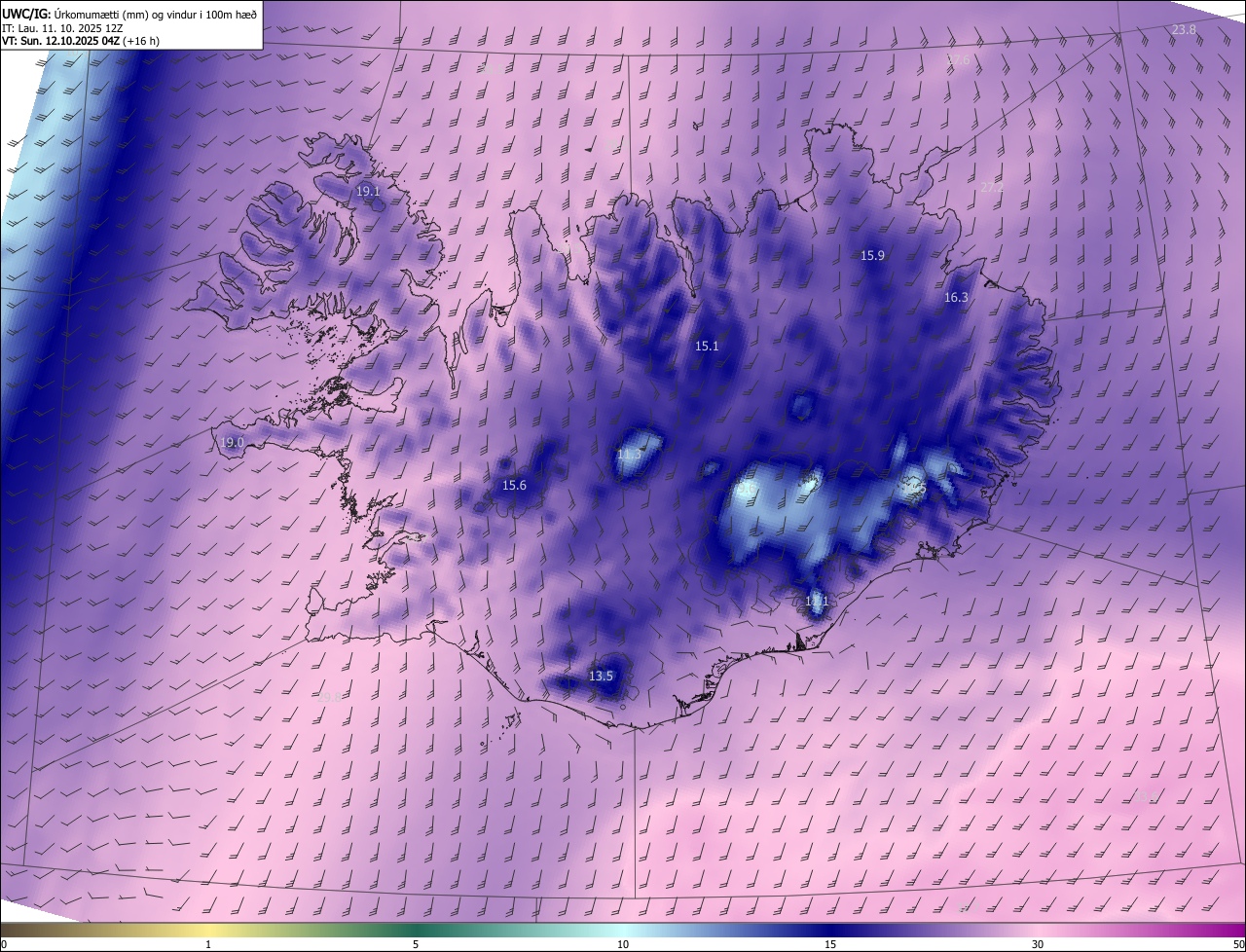Click the 15 tick on the color scale
Viewport: 1246px width, 952px height.
click(x=830, y=944)
